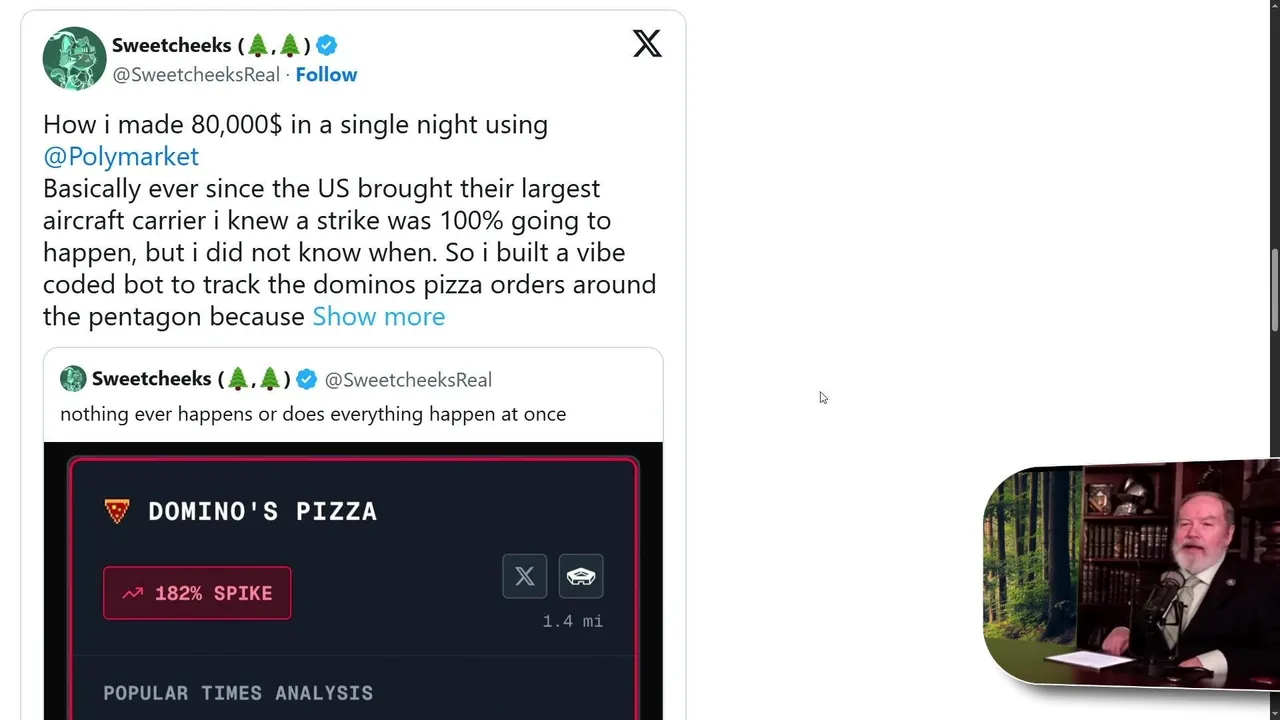Viewport: 1280px width, 720px height.
Task: Click the verified badge in the quoted tweet
Action: (307, 379)
